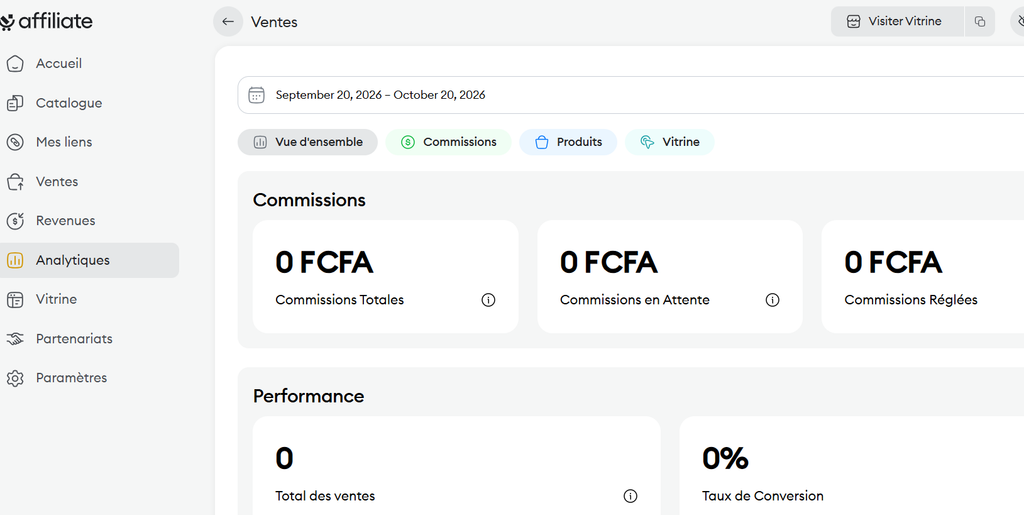
Task: Open the calendar icon in date range
Action: click(257, 95)
